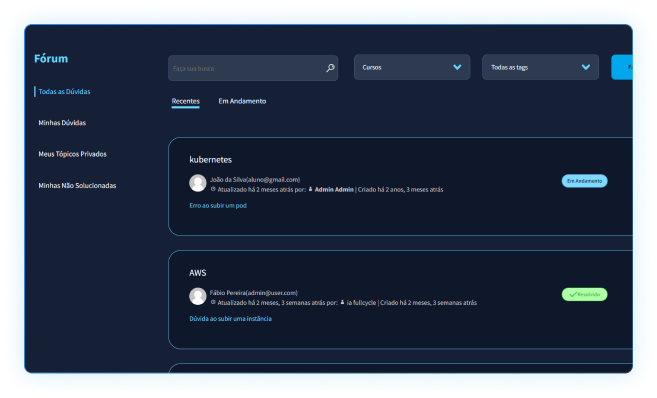Click the Fórum heading
The image size is (657, 398).
point(51,58)
